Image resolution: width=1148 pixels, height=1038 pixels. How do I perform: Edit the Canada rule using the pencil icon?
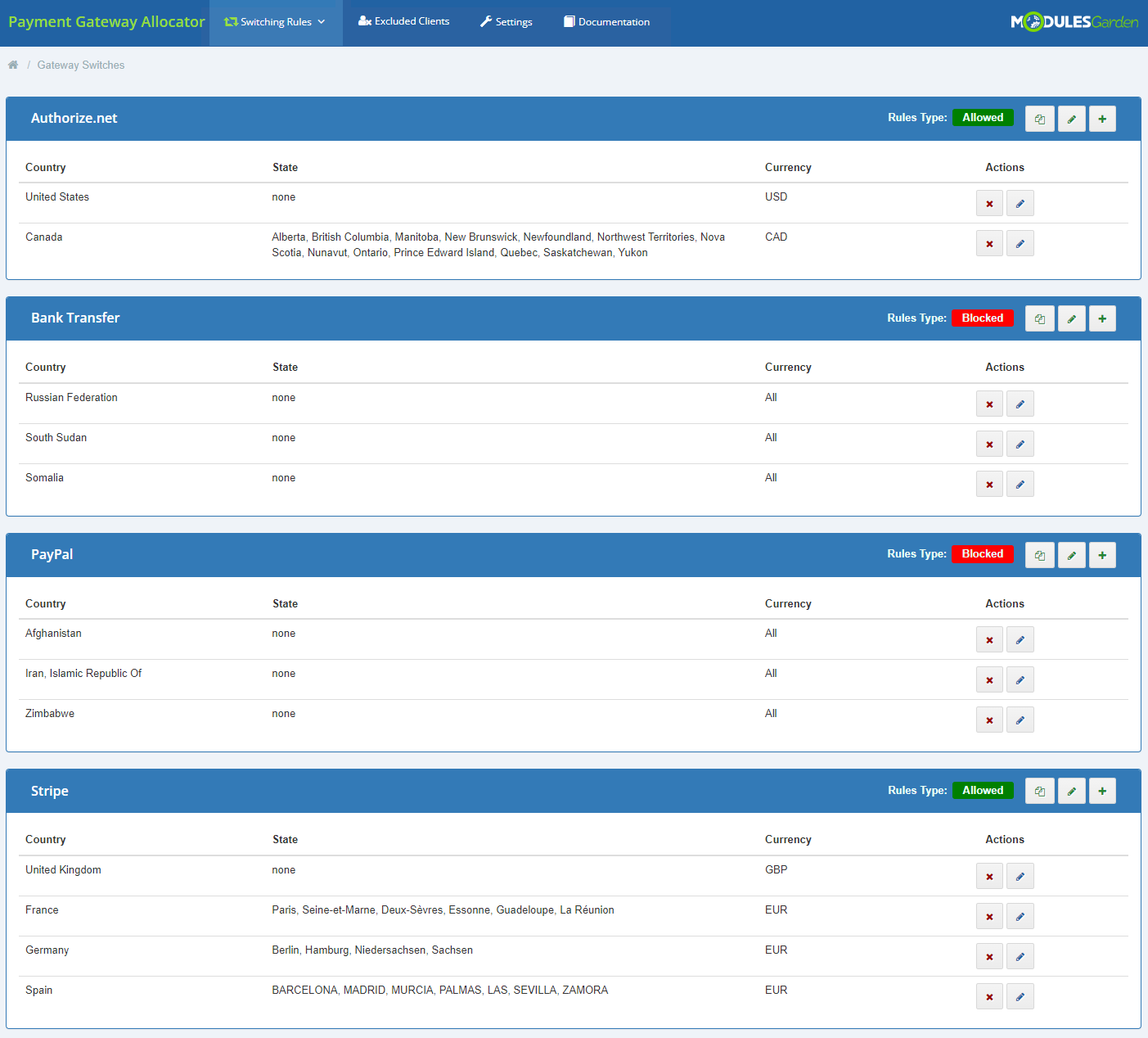click(x=1020, y=243)
